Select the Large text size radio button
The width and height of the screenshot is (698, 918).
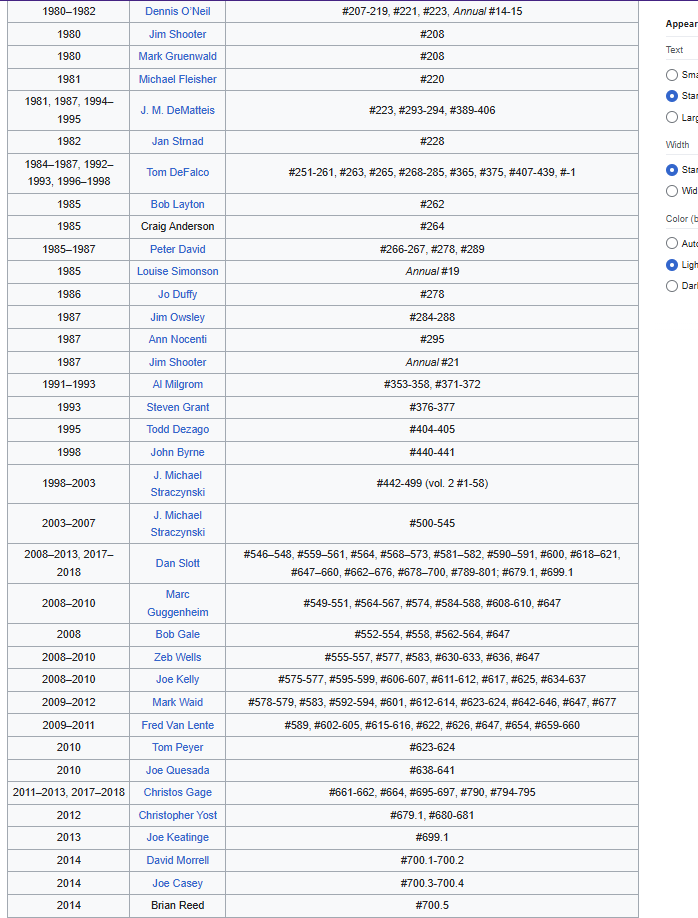[672, 117]
